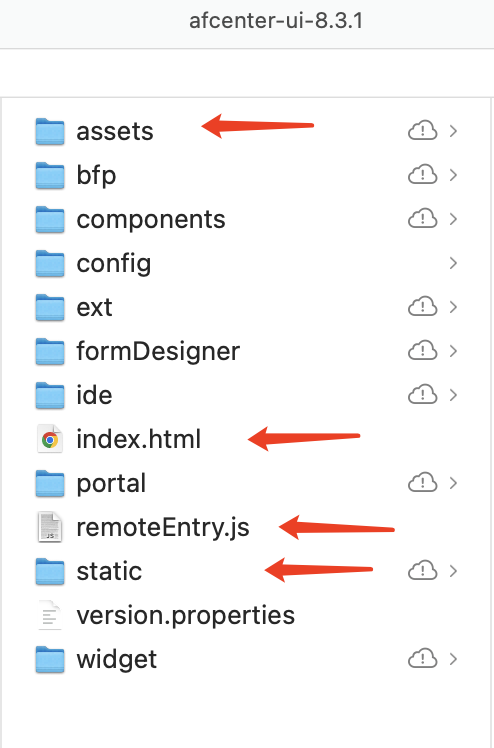
Task: Click cloud status icon for static folder
Action: (422, 571)
